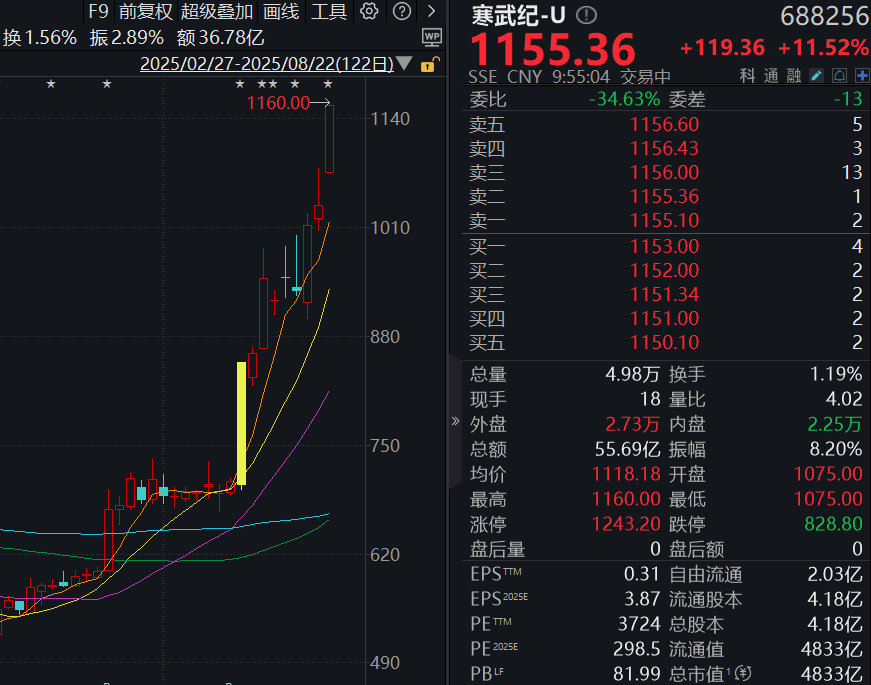Click buy-one price 1153.00
The height and width of the screenshot is (685, 871).
click(664, 246)
